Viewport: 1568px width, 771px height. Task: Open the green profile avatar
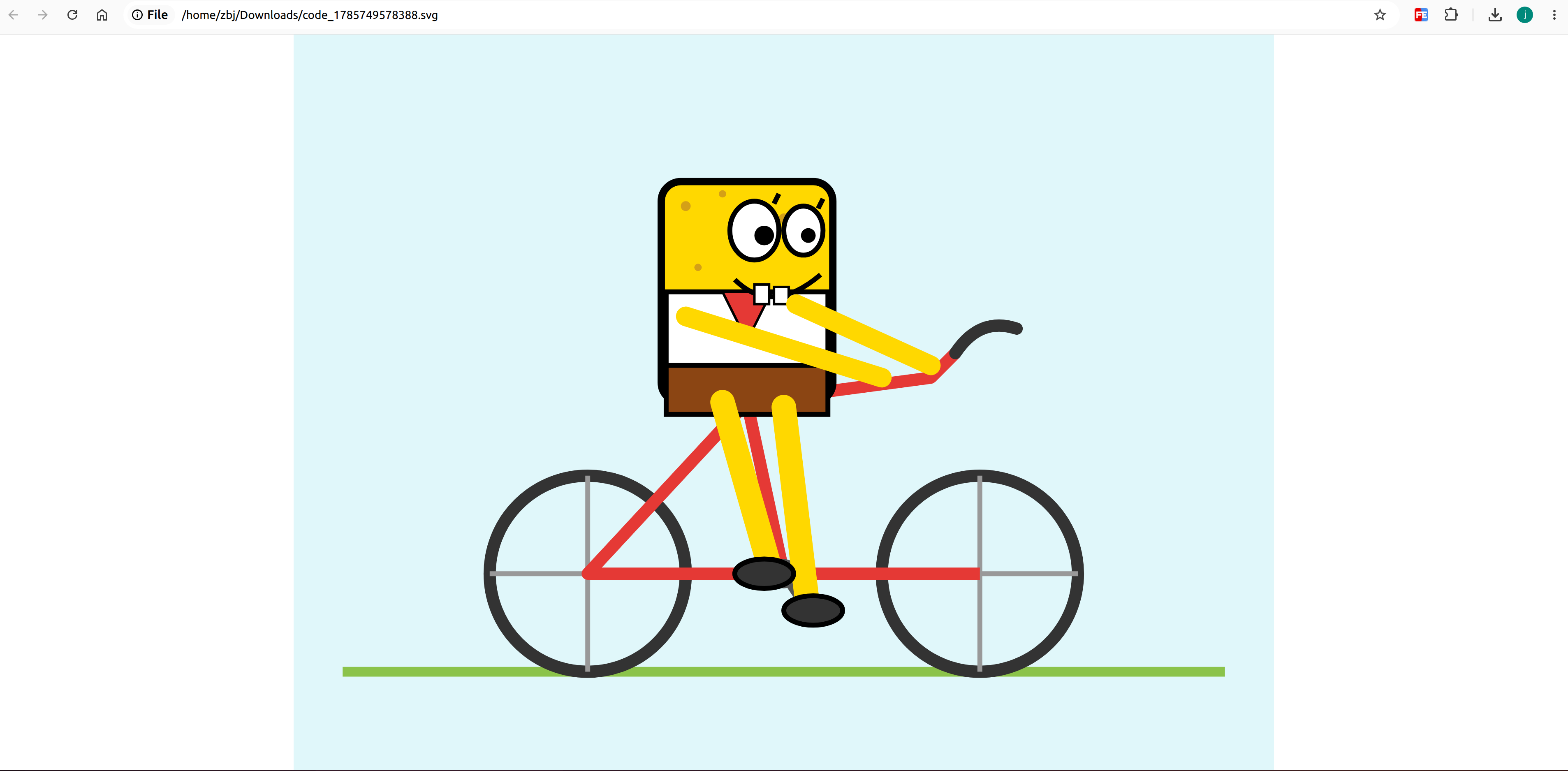[1525, 15]
